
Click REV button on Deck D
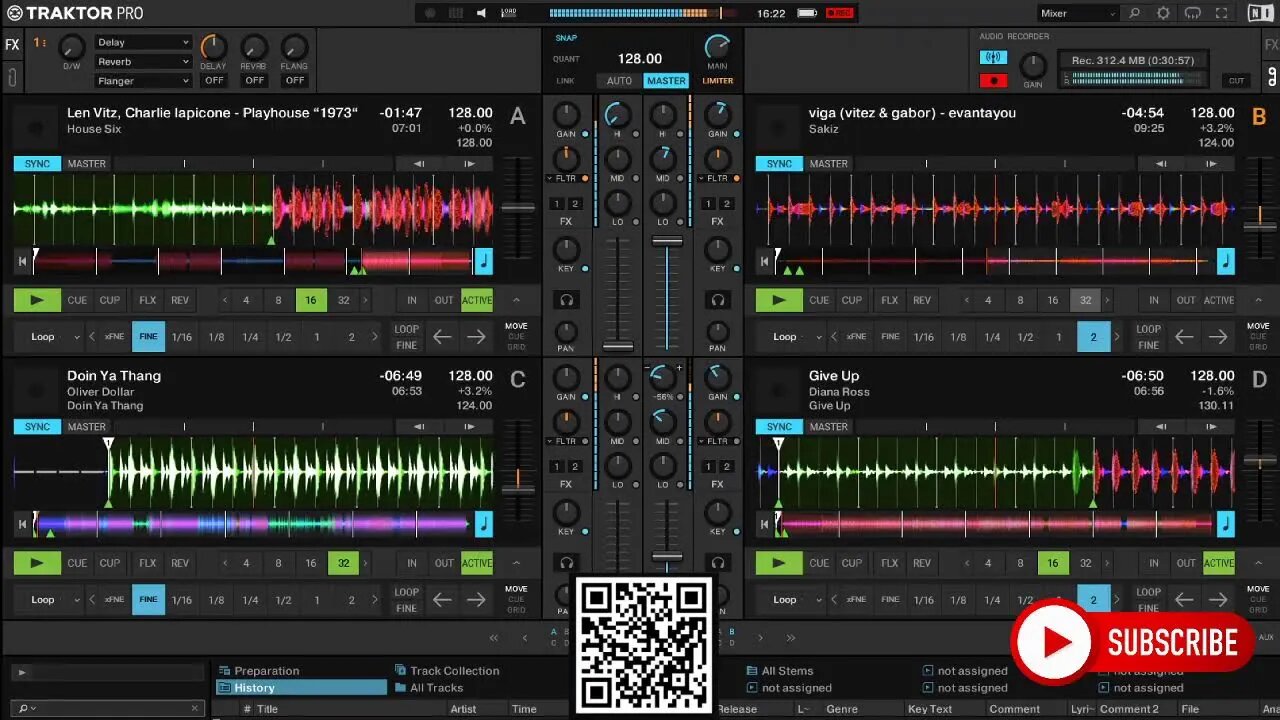point(922,563)
